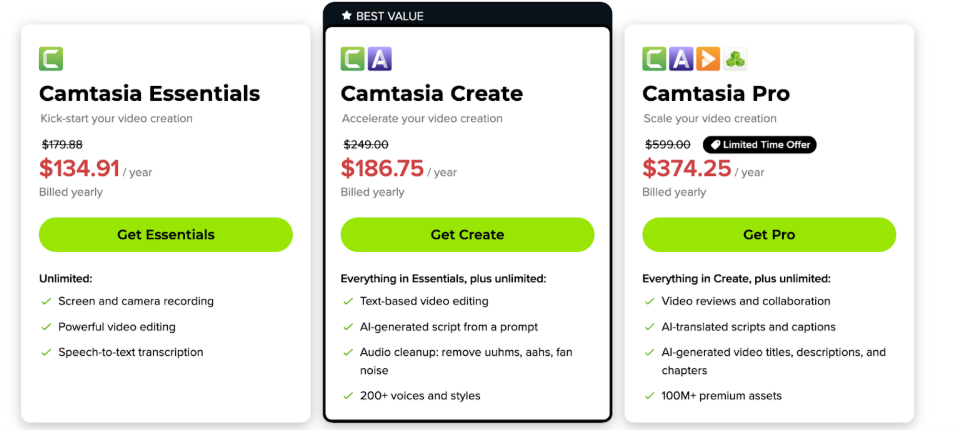Click the purple Audiate icon on Create card

(380, 59)
